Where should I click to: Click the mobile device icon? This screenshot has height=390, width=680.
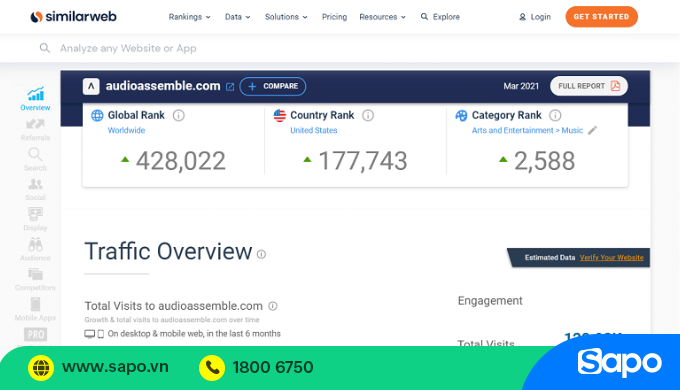click(101, 334)
